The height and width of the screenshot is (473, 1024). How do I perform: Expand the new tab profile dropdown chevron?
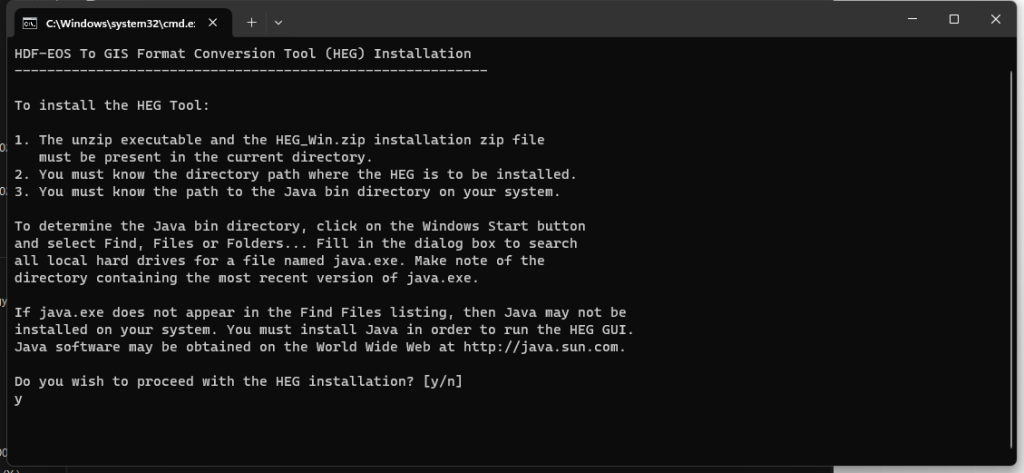[278, 23]
